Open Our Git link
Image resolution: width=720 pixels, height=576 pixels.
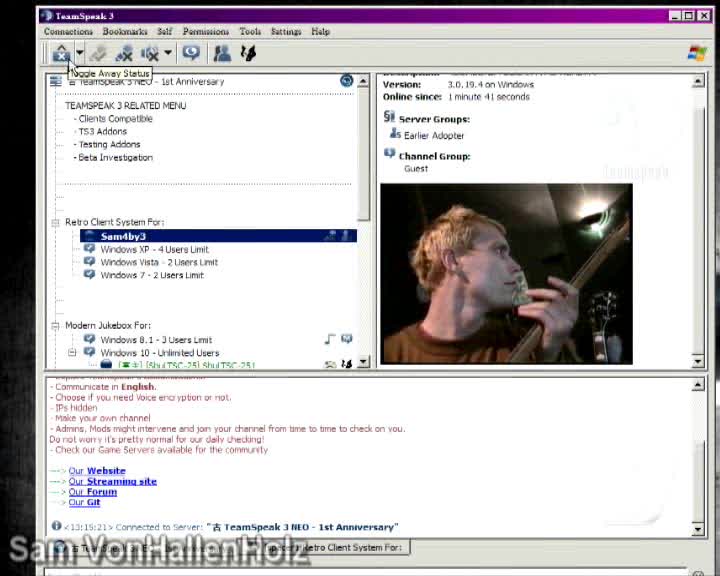[x=84, y=503]
